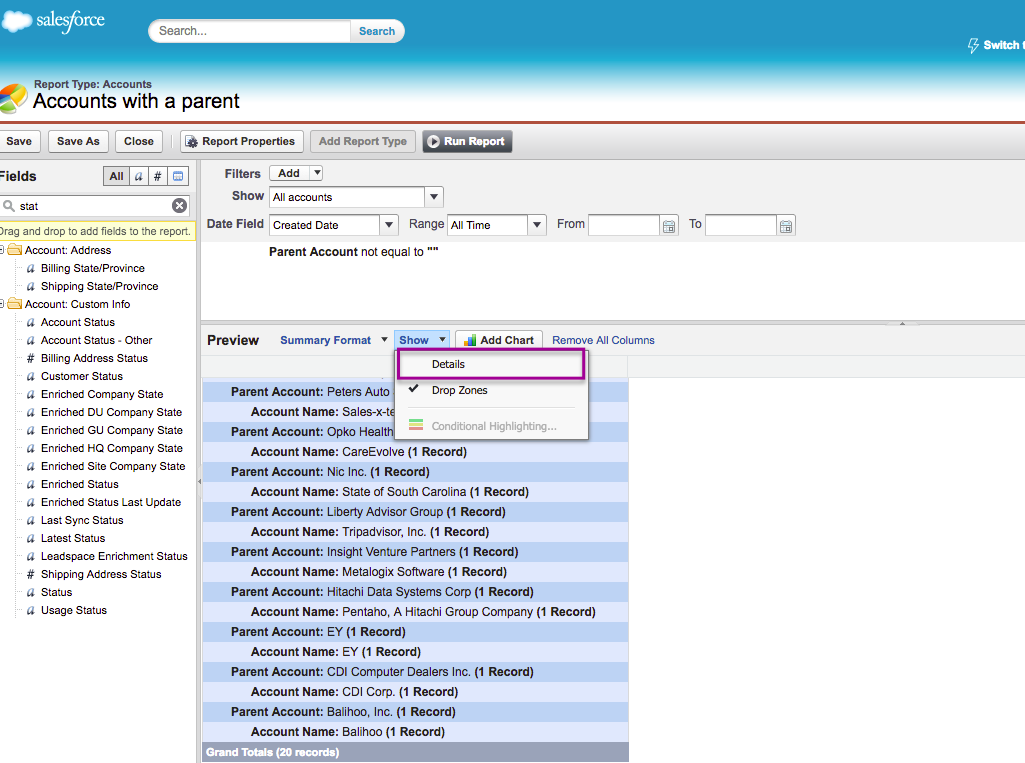Click the number icon beside Billing Address Status
Image resolution: width=1025 pixels, height=763 pixels.
tap(30, 358)
